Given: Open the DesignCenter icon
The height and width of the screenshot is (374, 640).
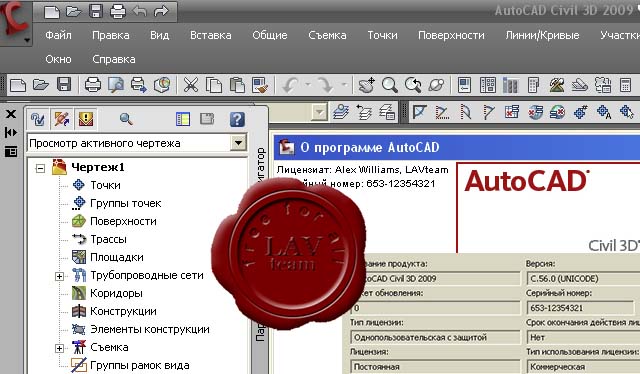Looking at the screenshot, I should pos(487,85).
